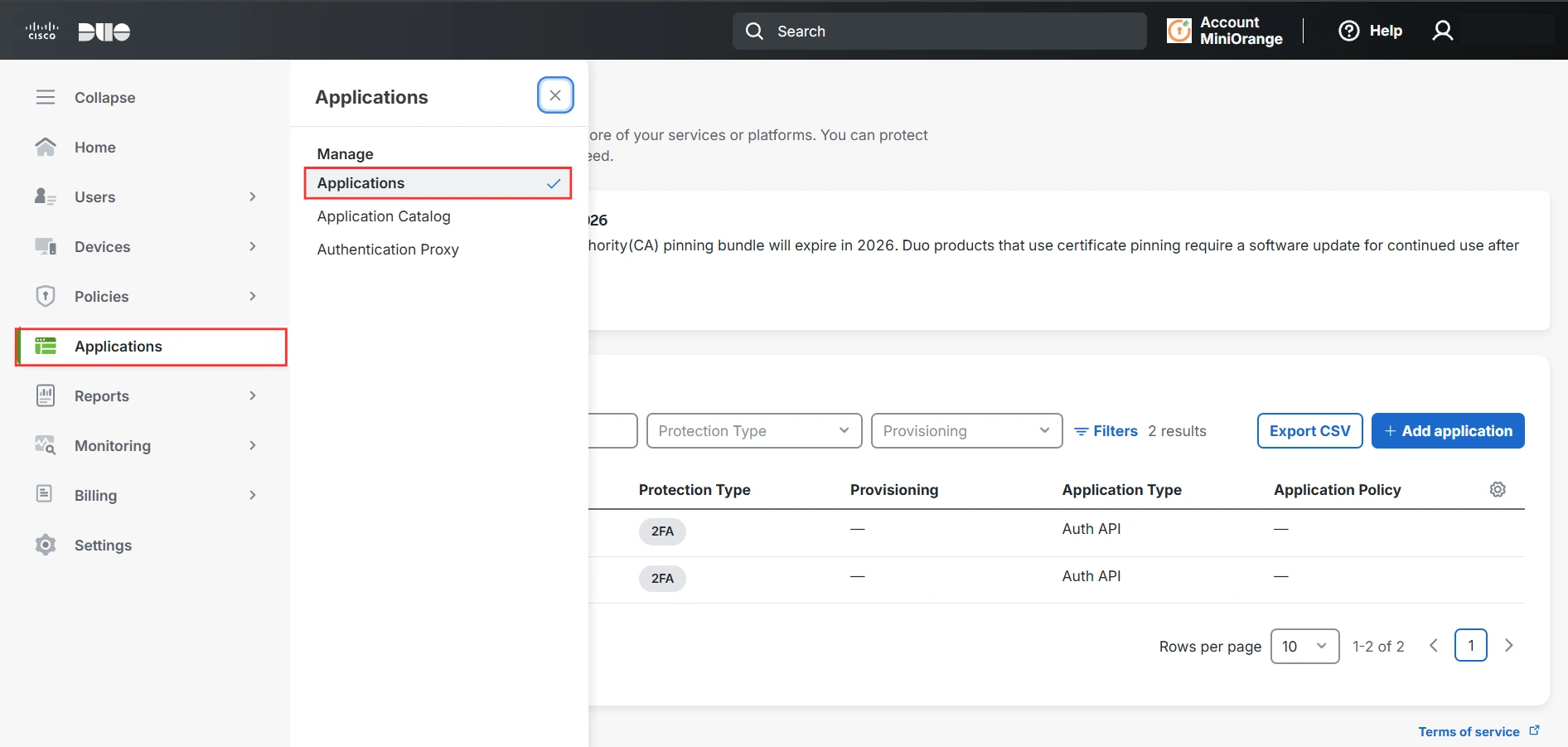Click the Cisco Duo logo
The width and height of the screenshot is (1568, 747).
tap(79, 32)
